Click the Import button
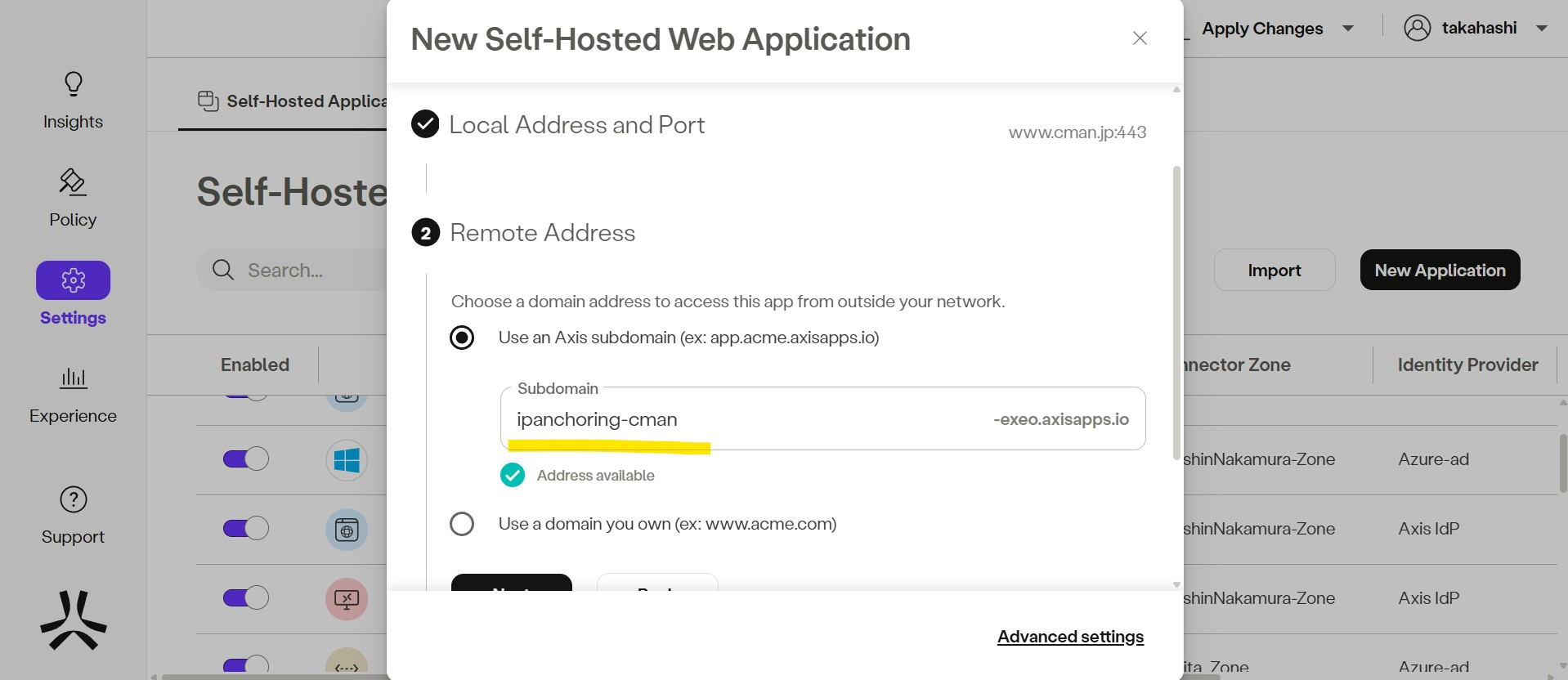1568x680 pixels. coord(1274,271)
